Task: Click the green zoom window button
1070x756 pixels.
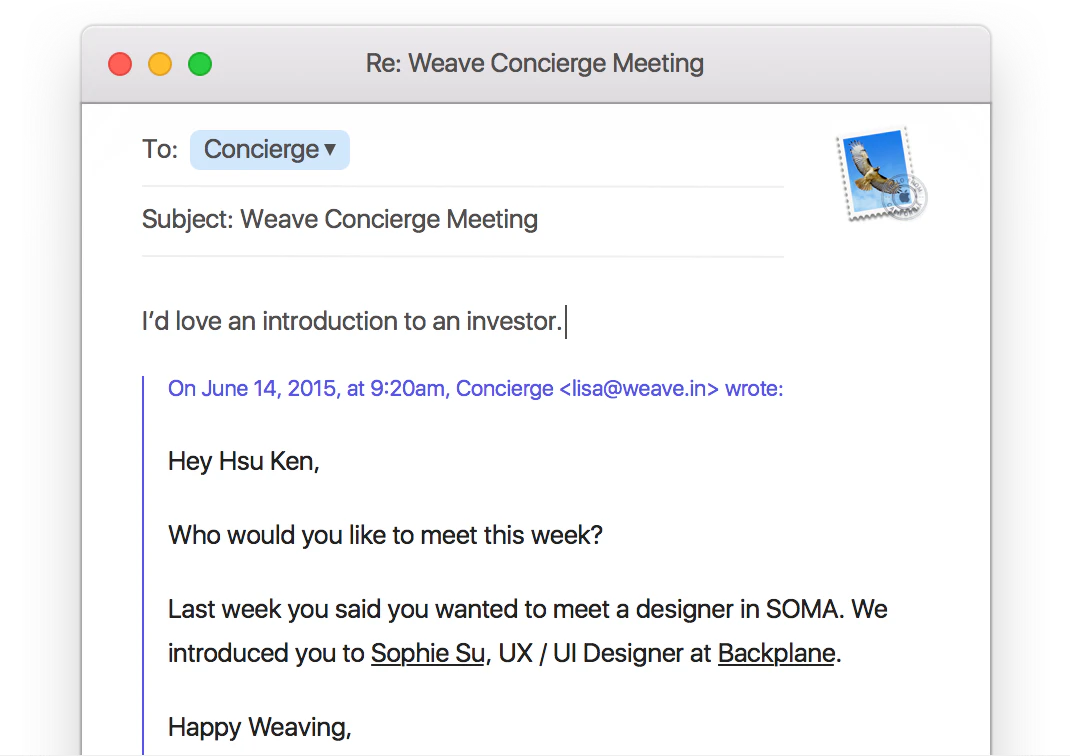Action: [199, 63]
